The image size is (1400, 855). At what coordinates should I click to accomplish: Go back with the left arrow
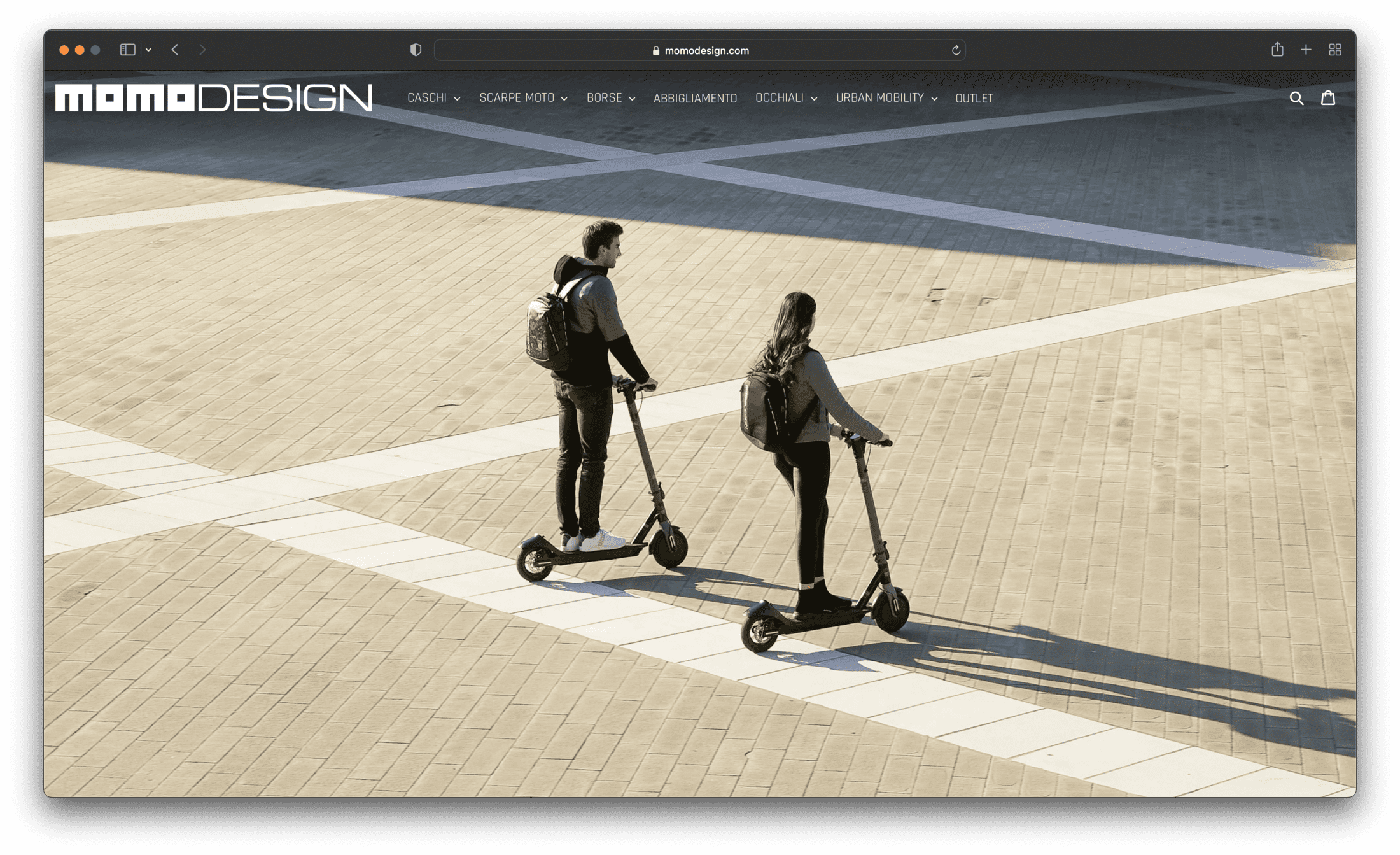click(x=175, y=50)
